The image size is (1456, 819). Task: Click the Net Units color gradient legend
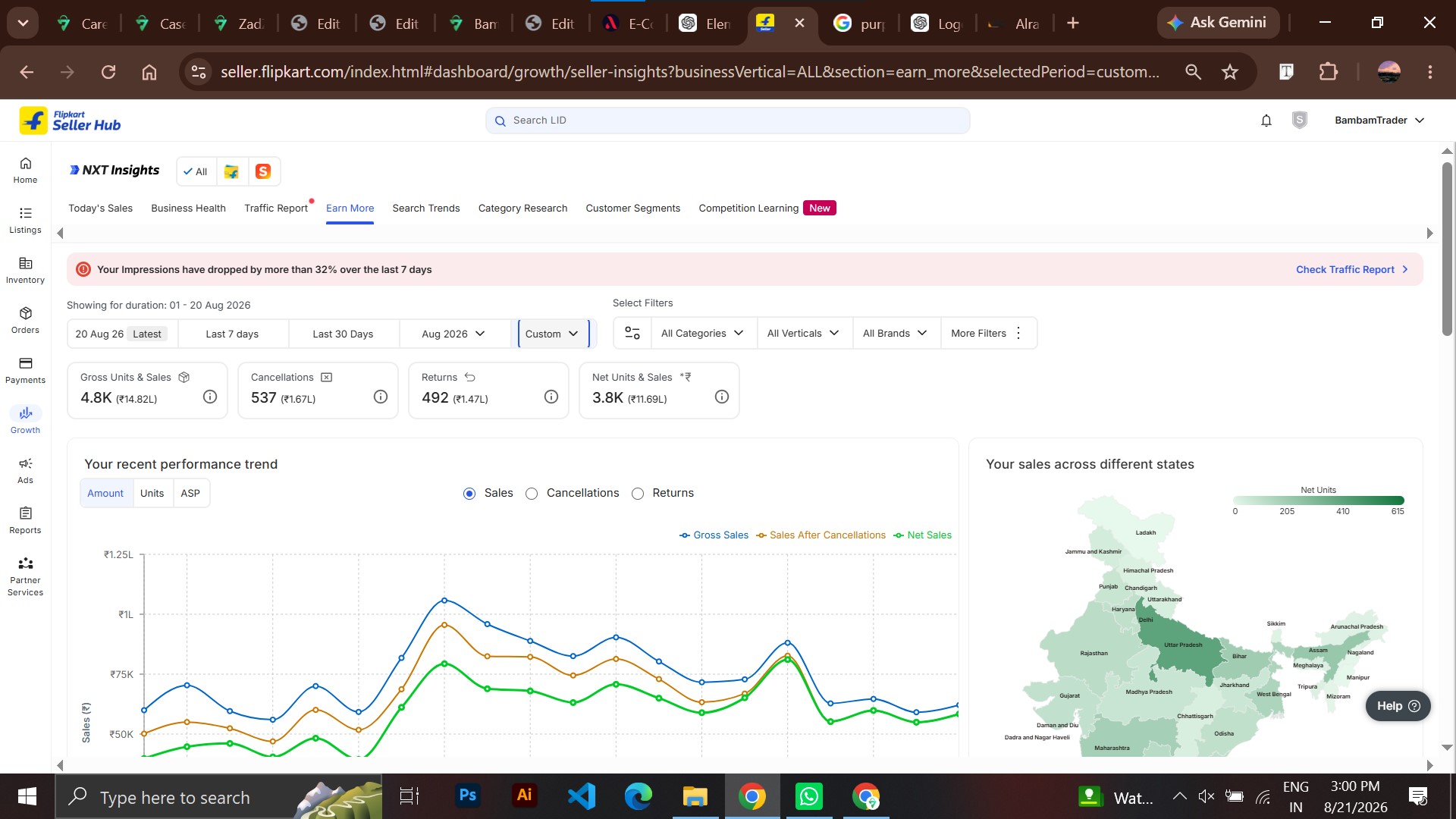point(1319,500)
